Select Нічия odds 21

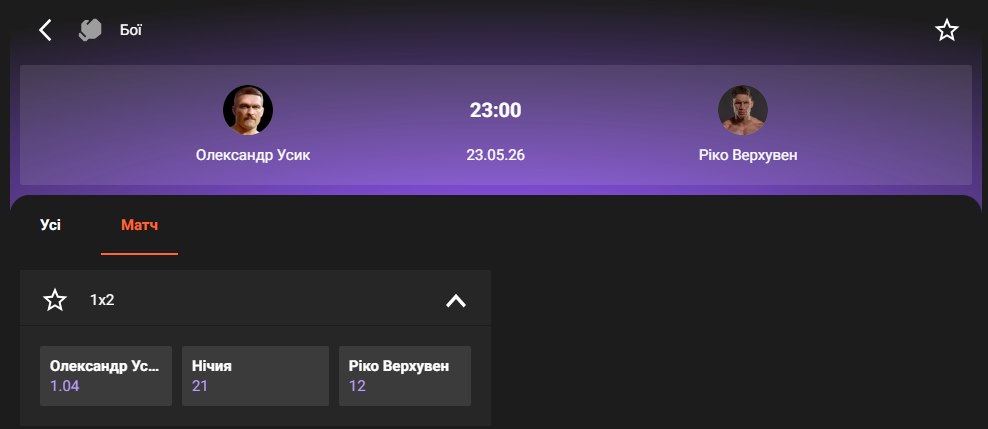click(255, 375)
